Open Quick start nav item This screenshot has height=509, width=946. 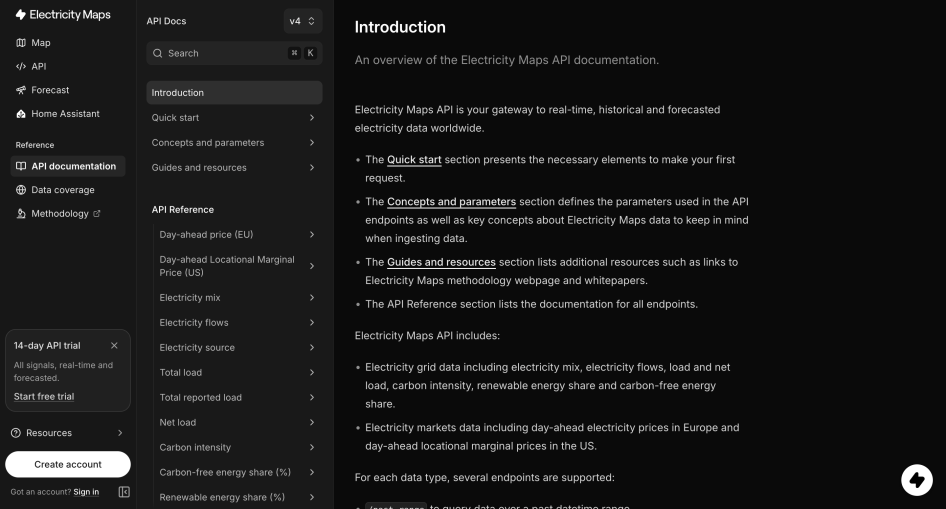click(x=234, y=118)
